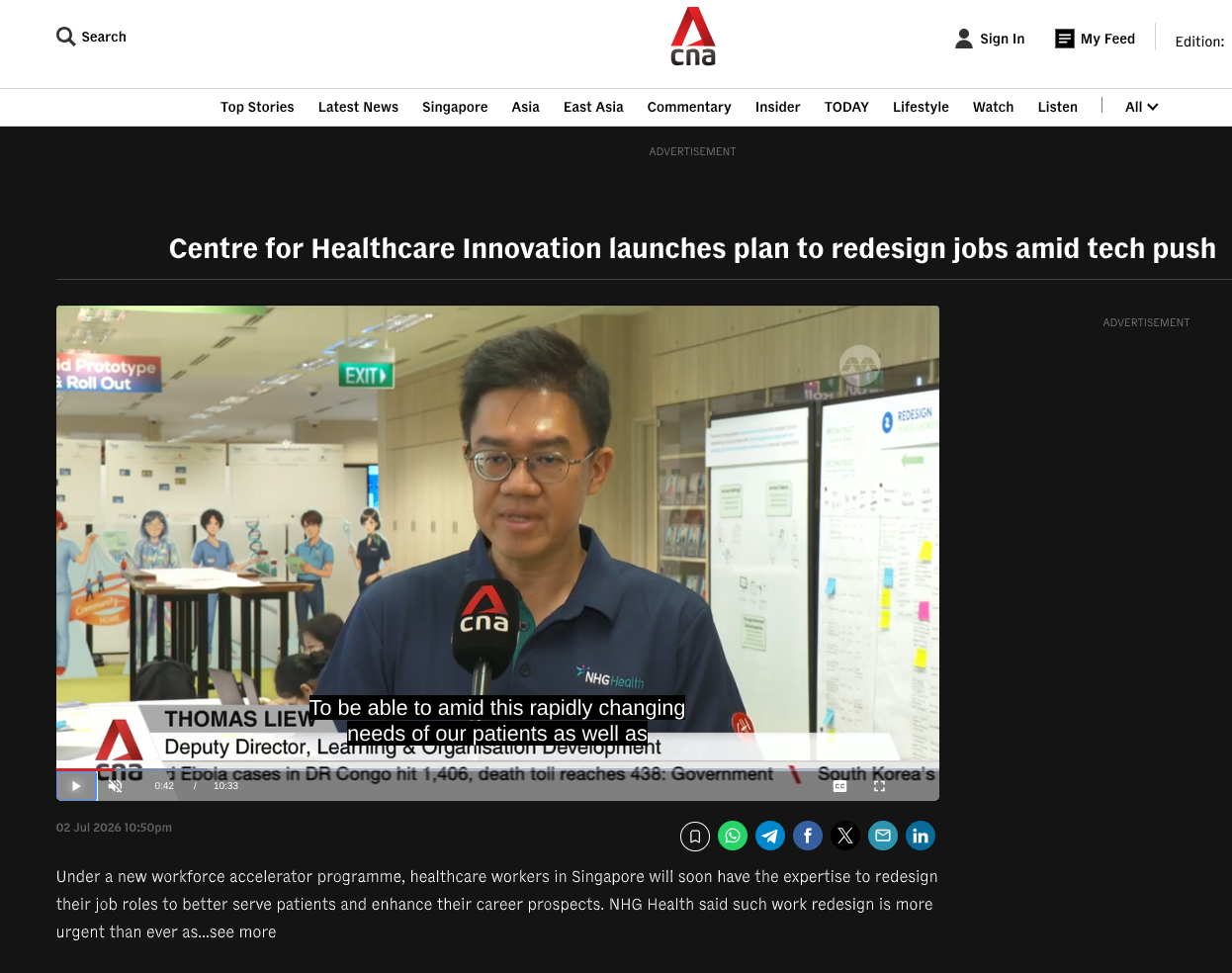Open Latest News section

click(358, 107)
